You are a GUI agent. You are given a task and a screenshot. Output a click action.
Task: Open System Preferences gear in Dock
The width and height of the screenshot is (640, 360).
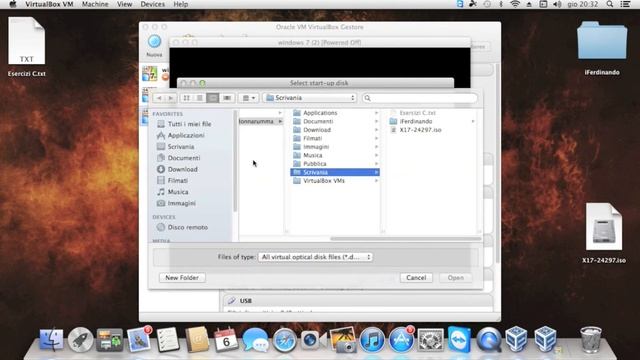[430, 340]
